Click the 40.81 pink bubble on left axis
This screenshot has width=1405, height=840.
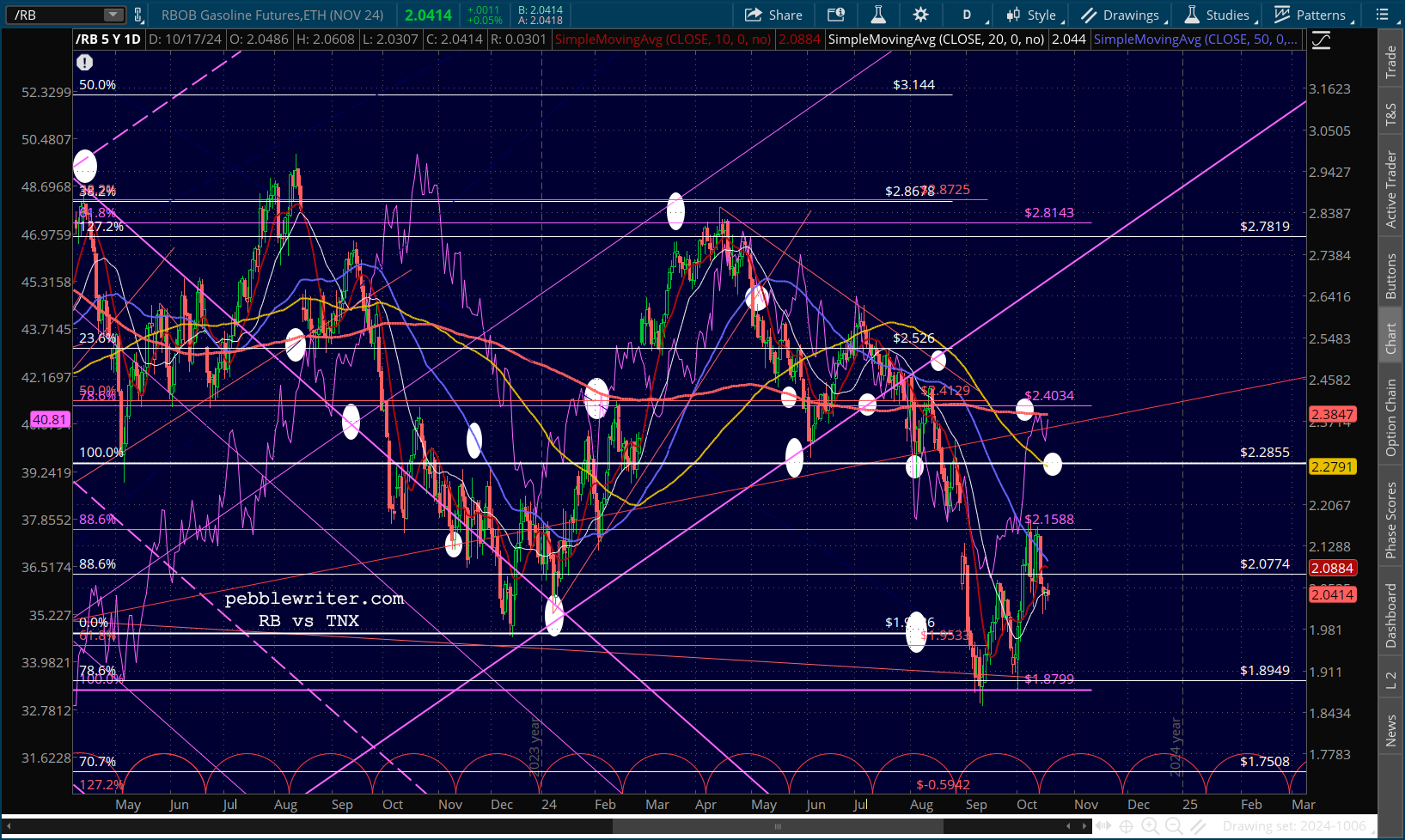tap(49, 419)
